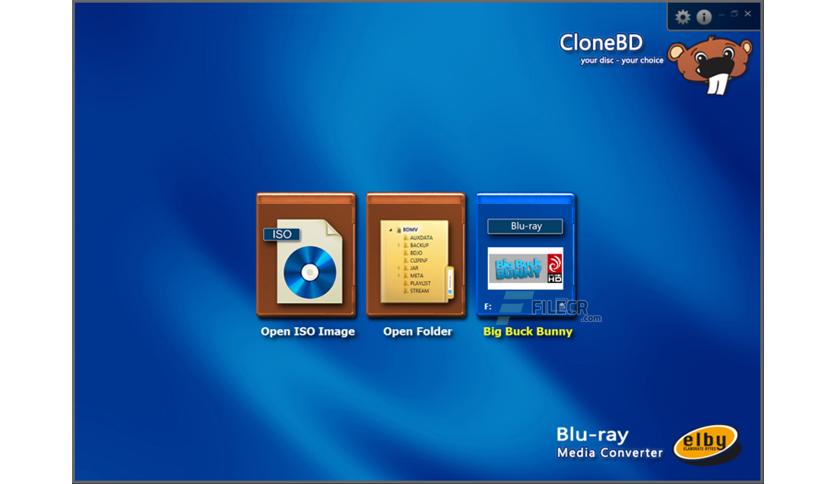
Task: Restore down the CloneBD window
Action: [735, 14]
